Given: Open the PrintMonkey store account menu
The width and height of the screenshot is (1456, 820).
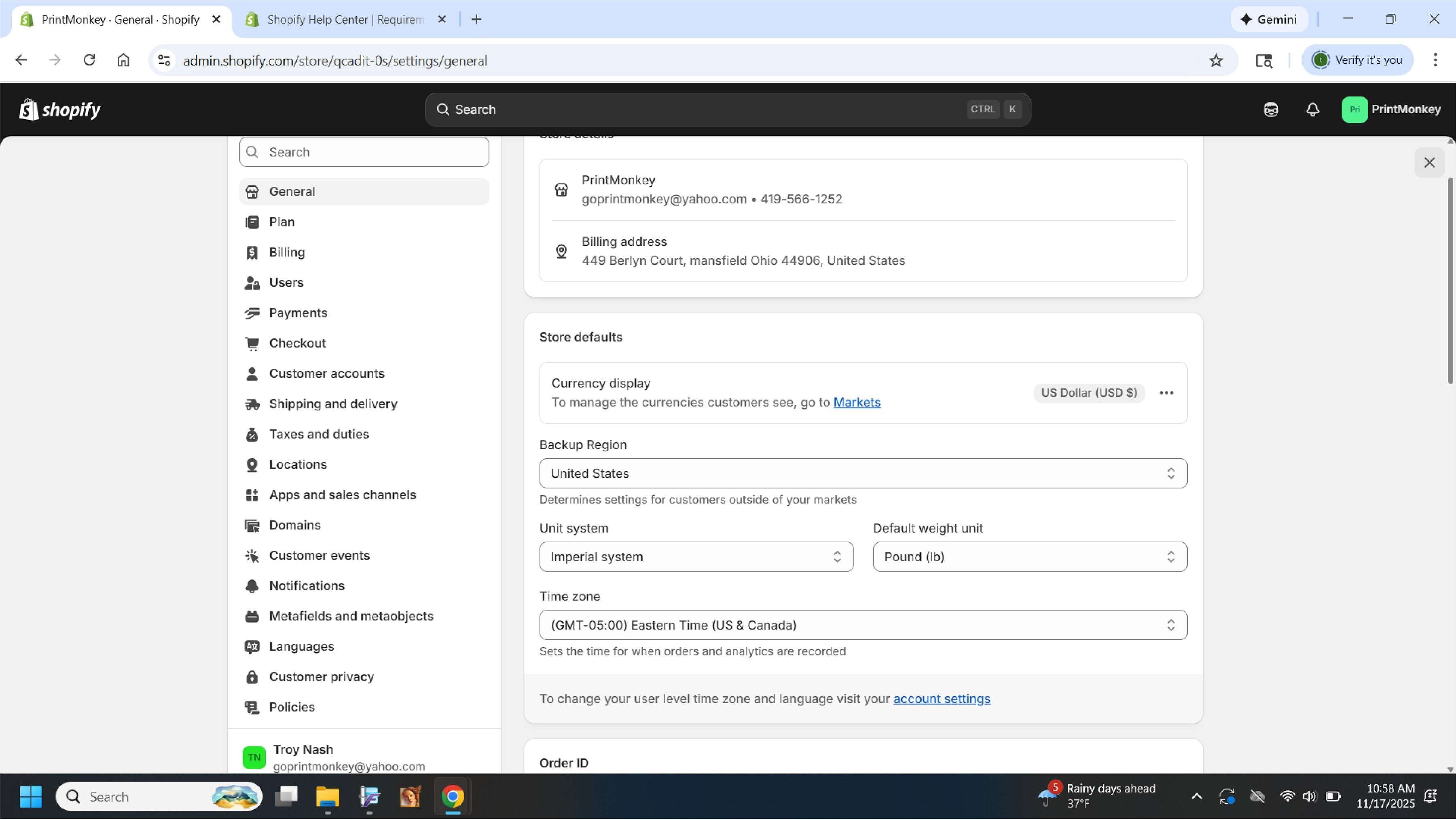Looking at the screenshot, I should click(1390, 110).
